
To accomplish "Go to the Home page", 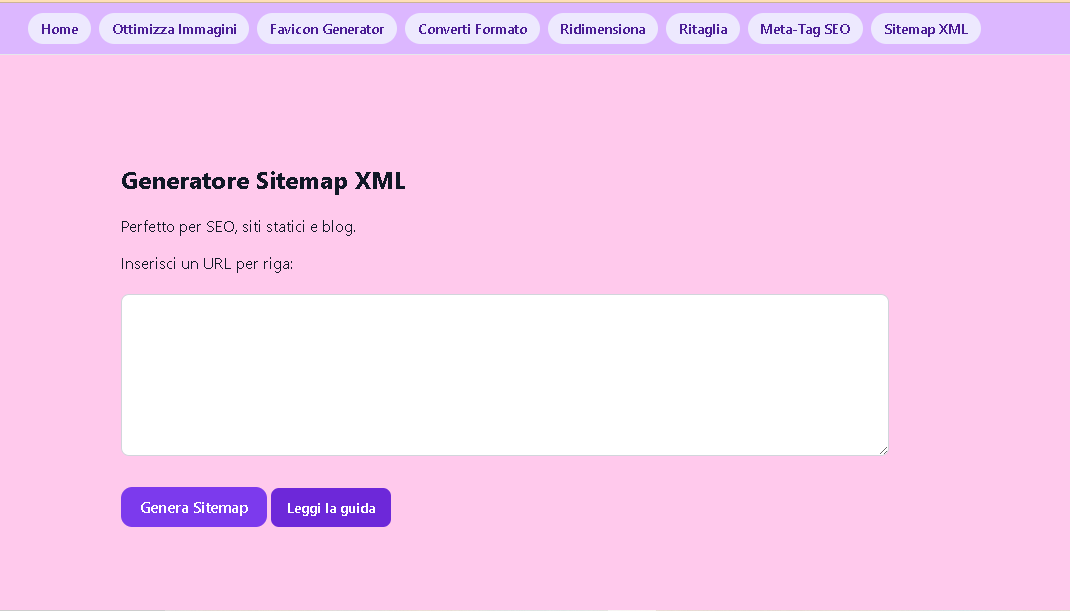I will pos(59,29).
